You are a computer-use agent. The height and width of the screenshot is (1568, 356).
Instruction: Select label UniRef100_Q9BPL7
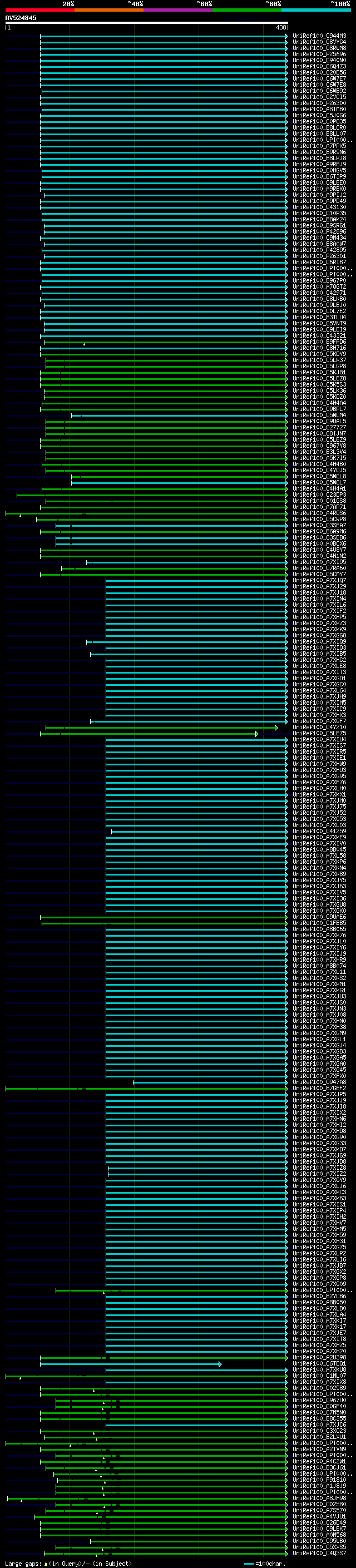click(319, 409)
